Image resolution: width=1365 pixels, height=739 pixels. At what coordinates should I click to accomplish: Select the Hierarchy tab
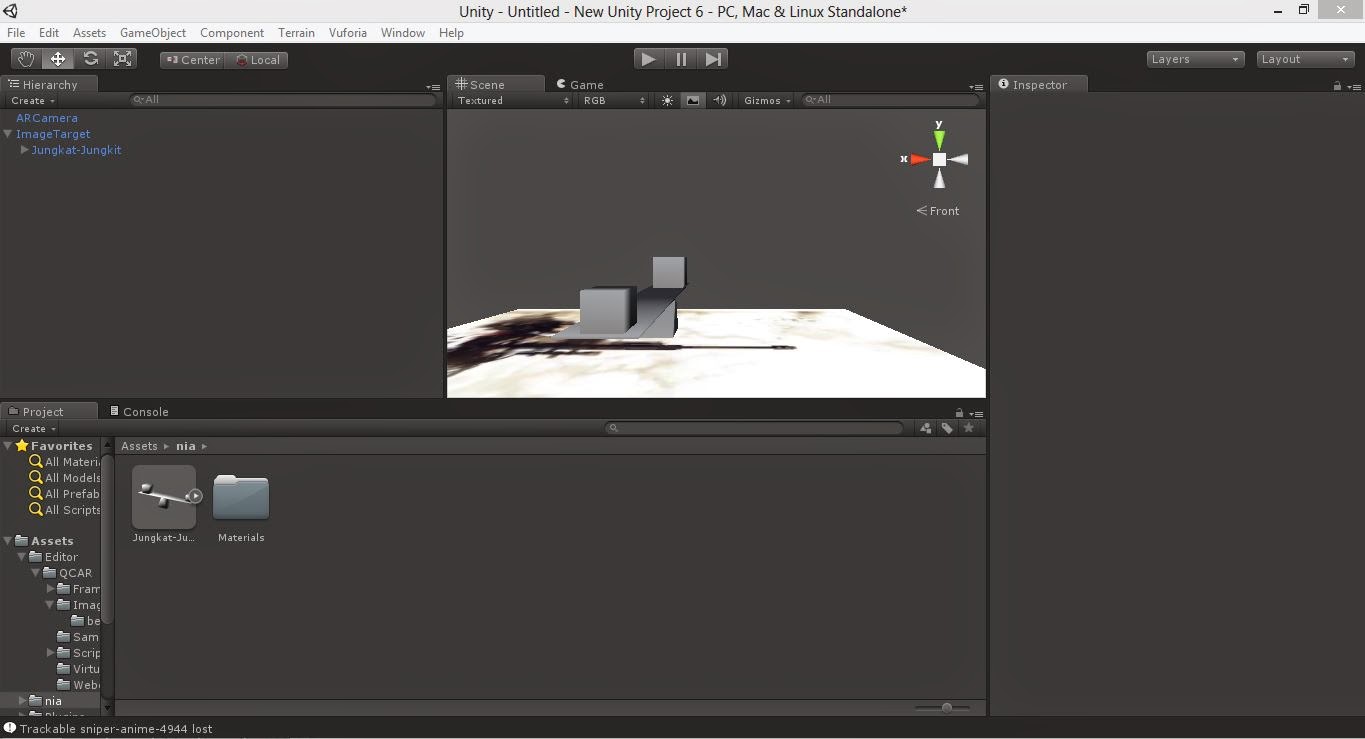pos(50,84)
